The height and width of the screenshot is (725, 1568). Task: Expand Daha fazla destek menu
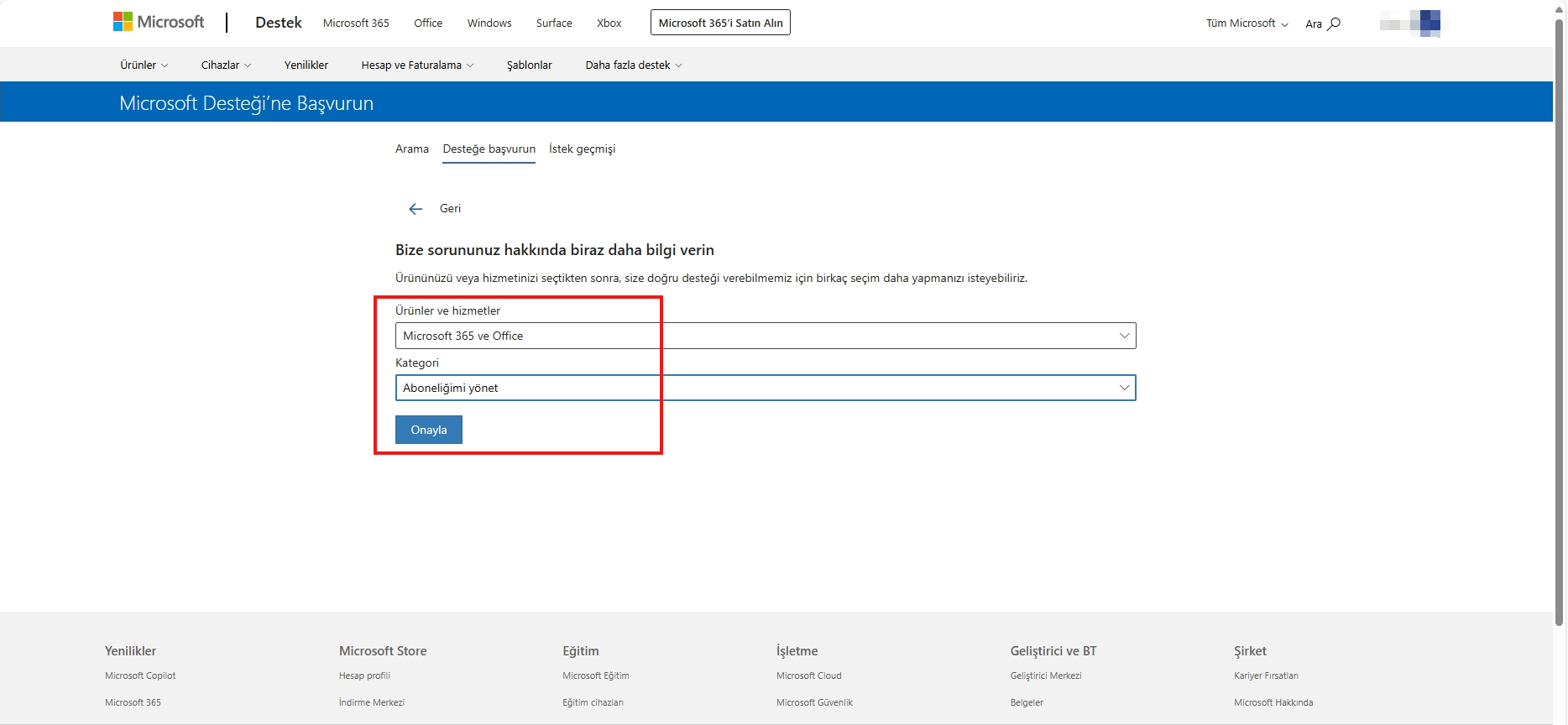[x=634, y=65]
